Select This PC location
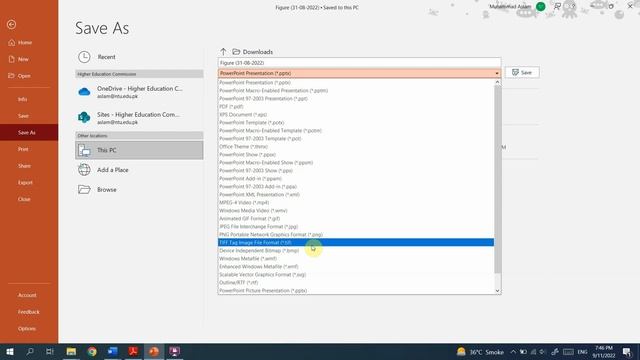 (139, 150)
